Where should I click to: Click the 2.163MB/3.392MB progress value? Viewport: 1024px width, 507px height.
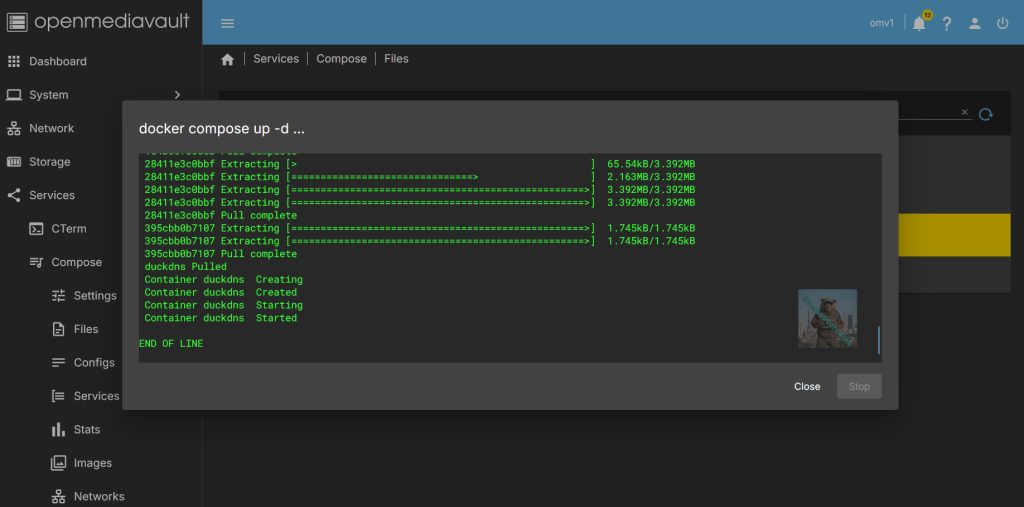(x=651, y=176)
